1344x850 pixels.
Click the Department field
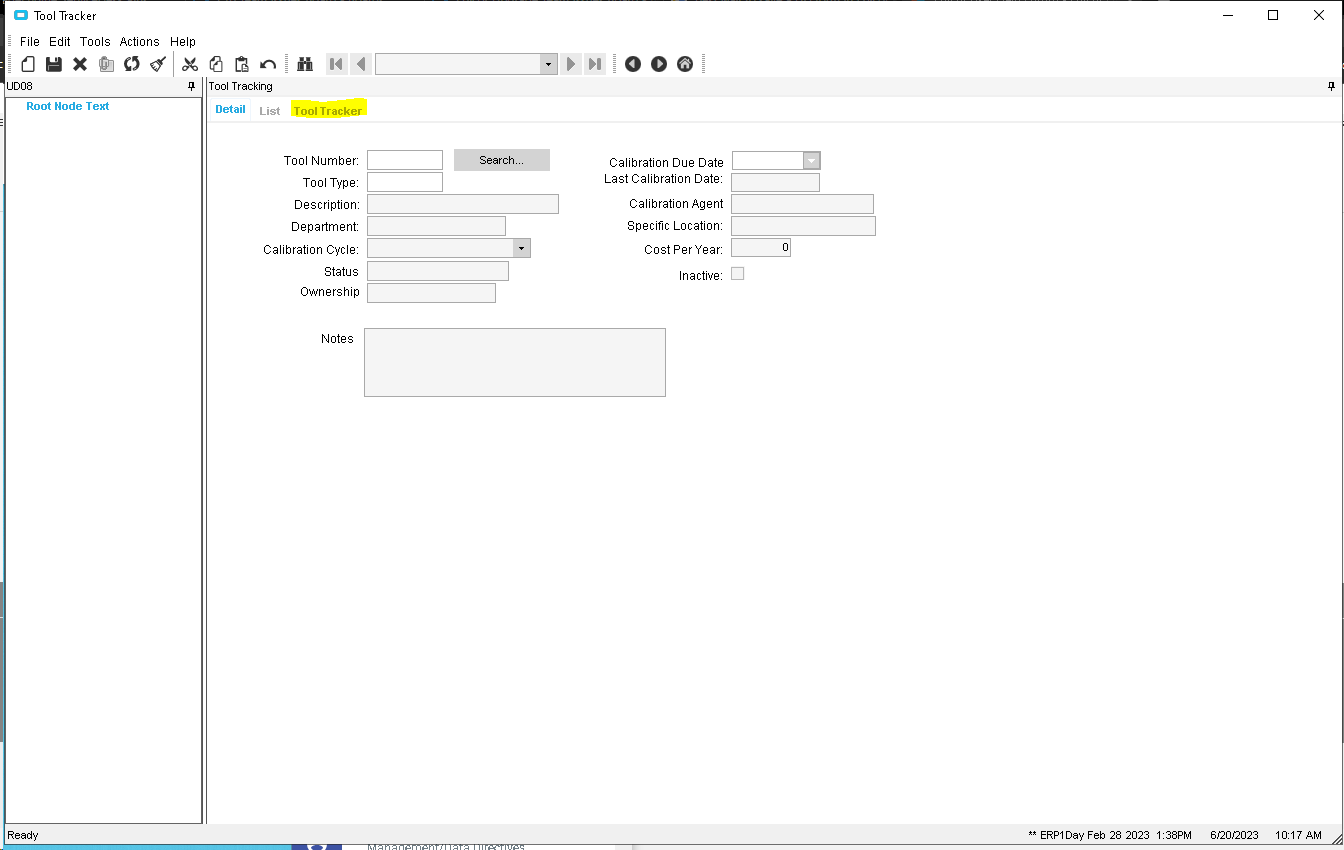point(436,226)
